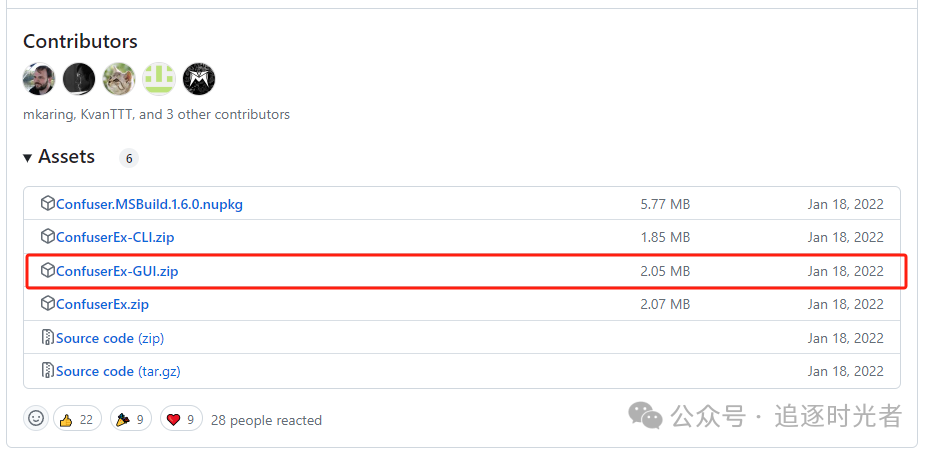The height and width of the screenshot is (453, 932).
Task: Collapse the Assets section triangle
Action: [x=28, y=158]
